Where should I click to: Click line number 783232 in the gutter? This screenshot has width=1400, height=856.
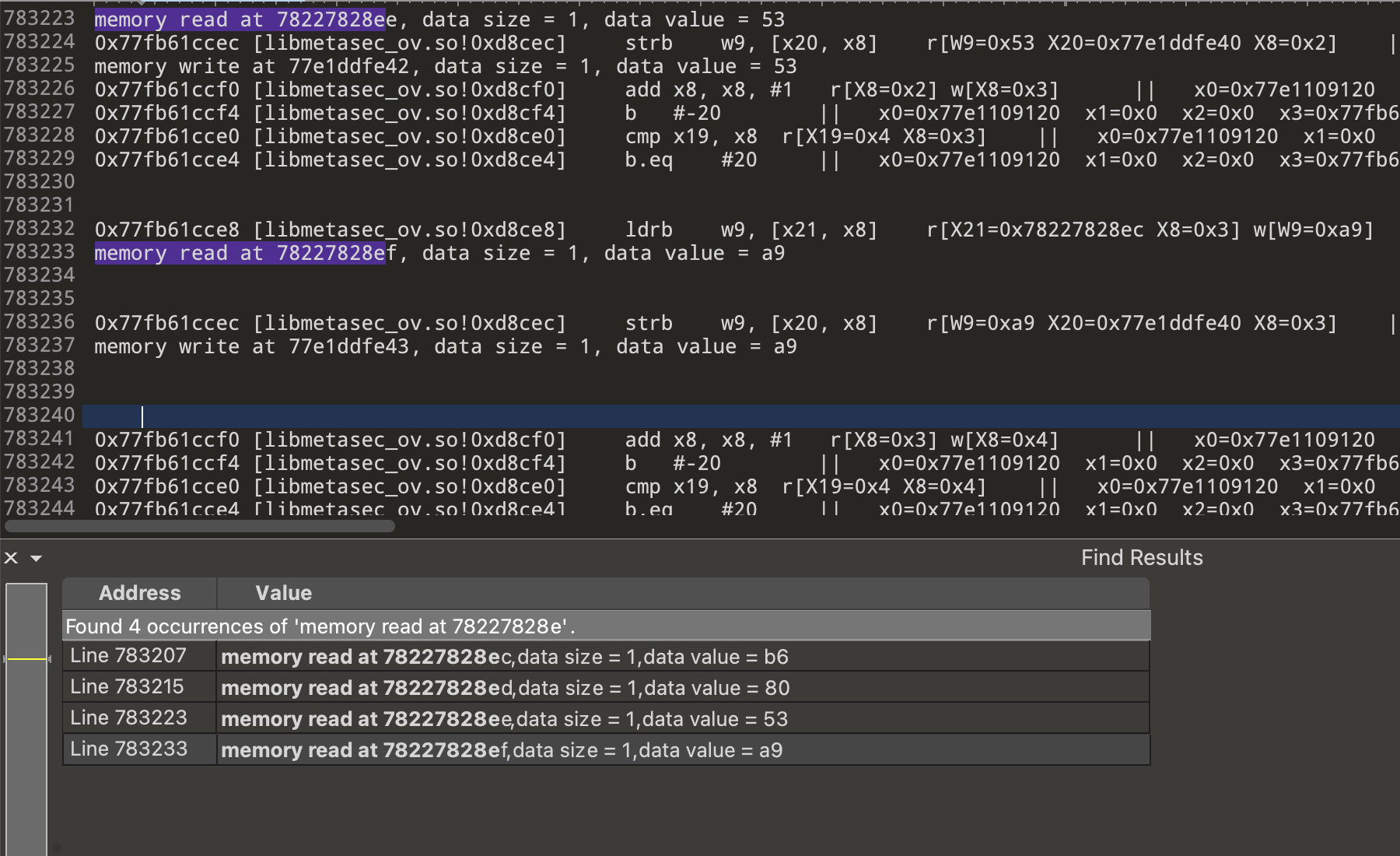(40, 229)
